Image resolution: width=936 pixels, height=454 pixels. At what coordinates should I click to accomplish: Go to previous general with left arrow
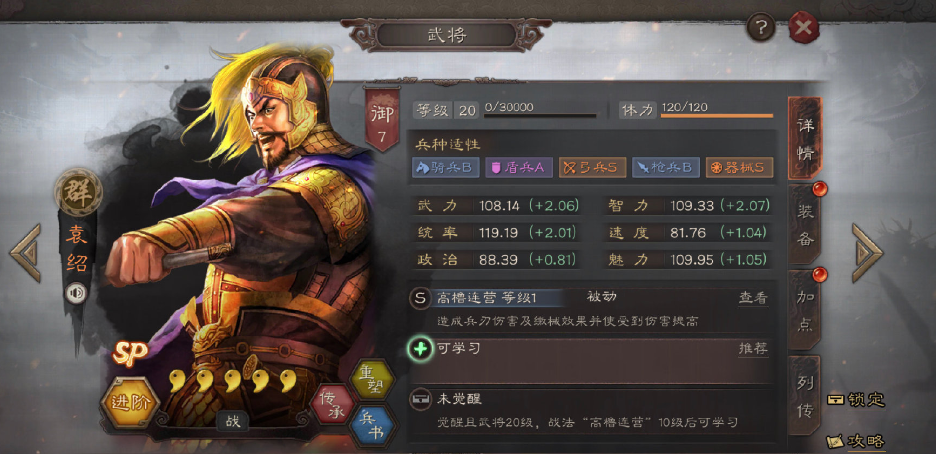point(26,253)
